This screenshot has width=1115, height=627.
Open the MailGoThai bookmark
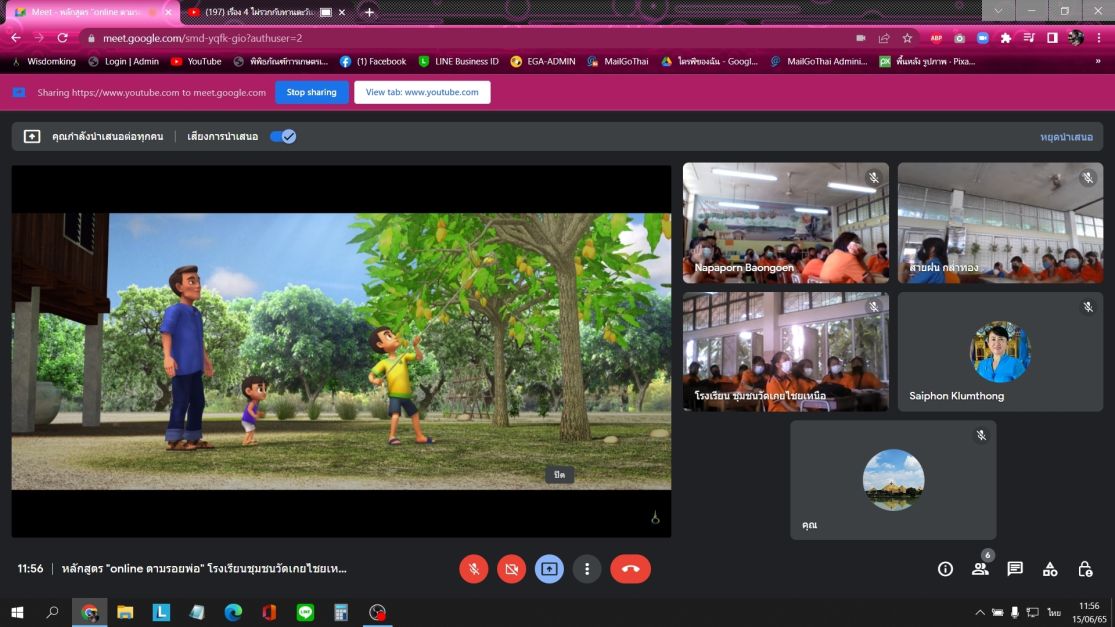pyautogui.click(x=618, y=62)
